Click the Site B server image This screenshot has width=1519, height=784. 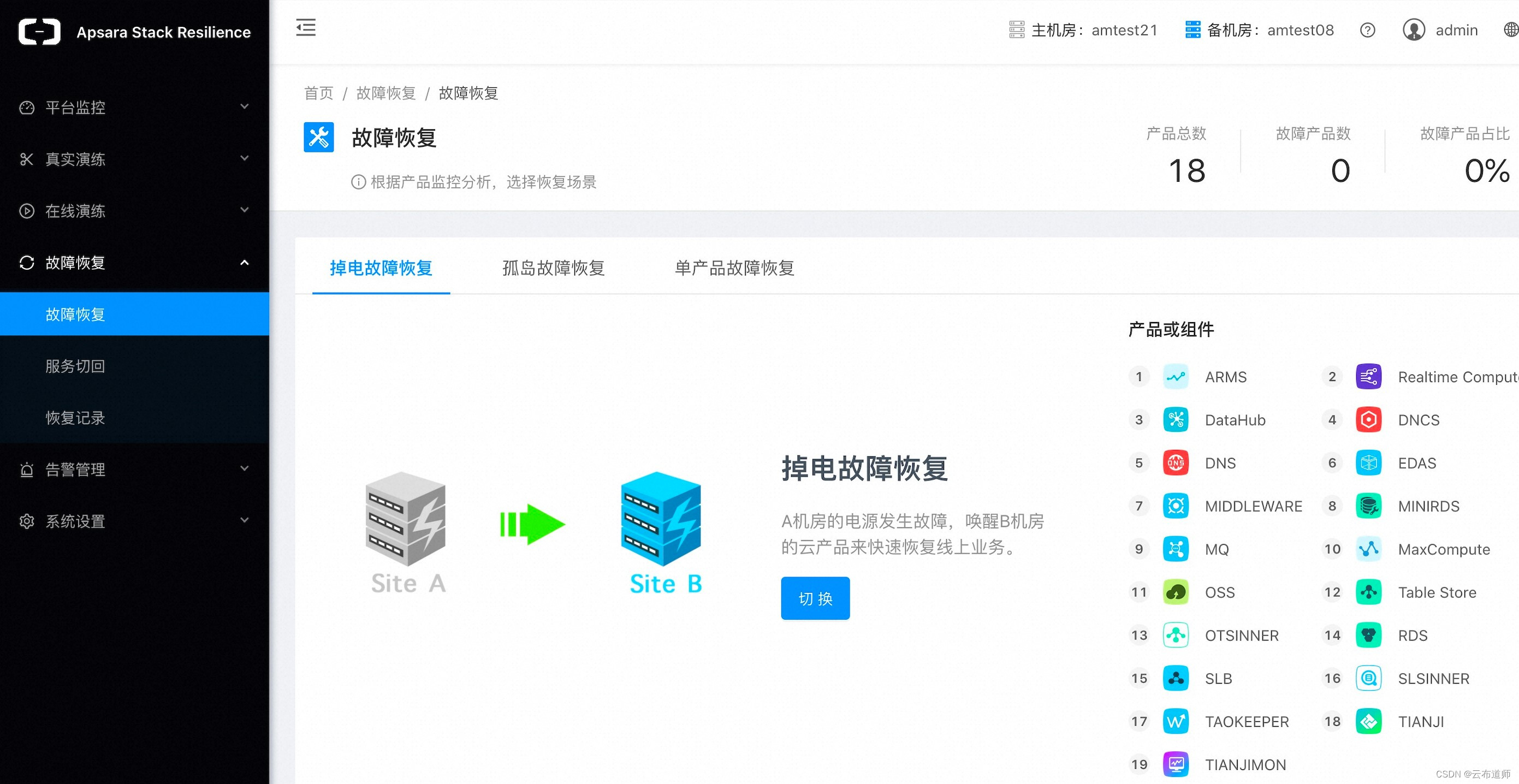tap(661, 519)
